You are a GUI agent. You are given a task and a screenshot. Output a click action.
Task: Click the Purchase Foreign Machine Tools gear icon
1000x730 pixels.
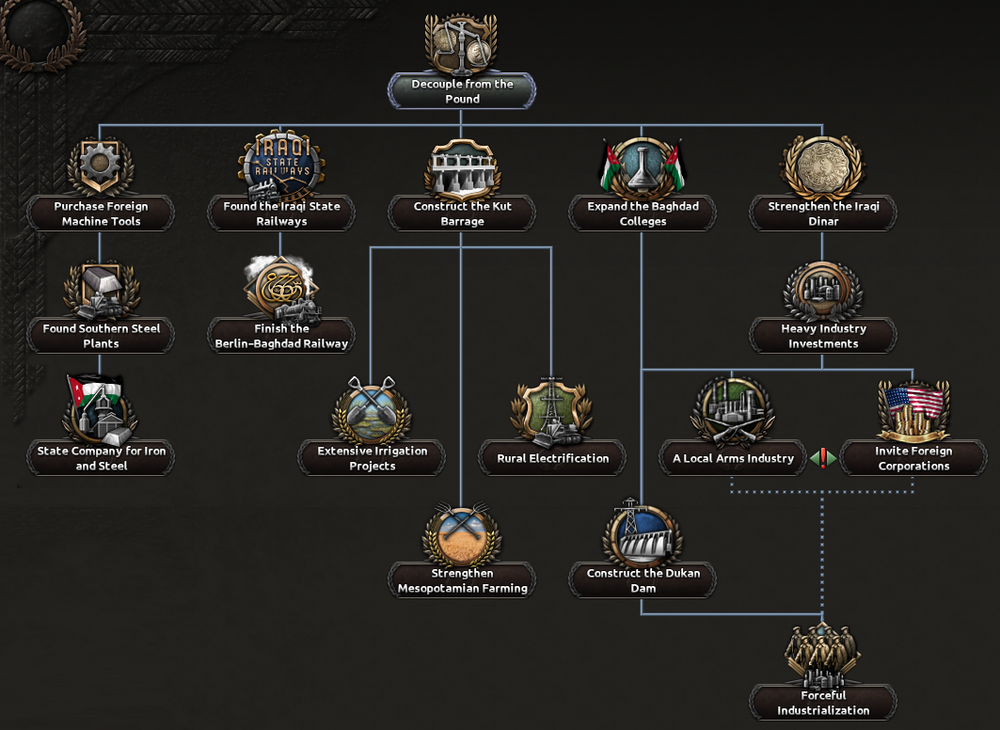point(100,164)
